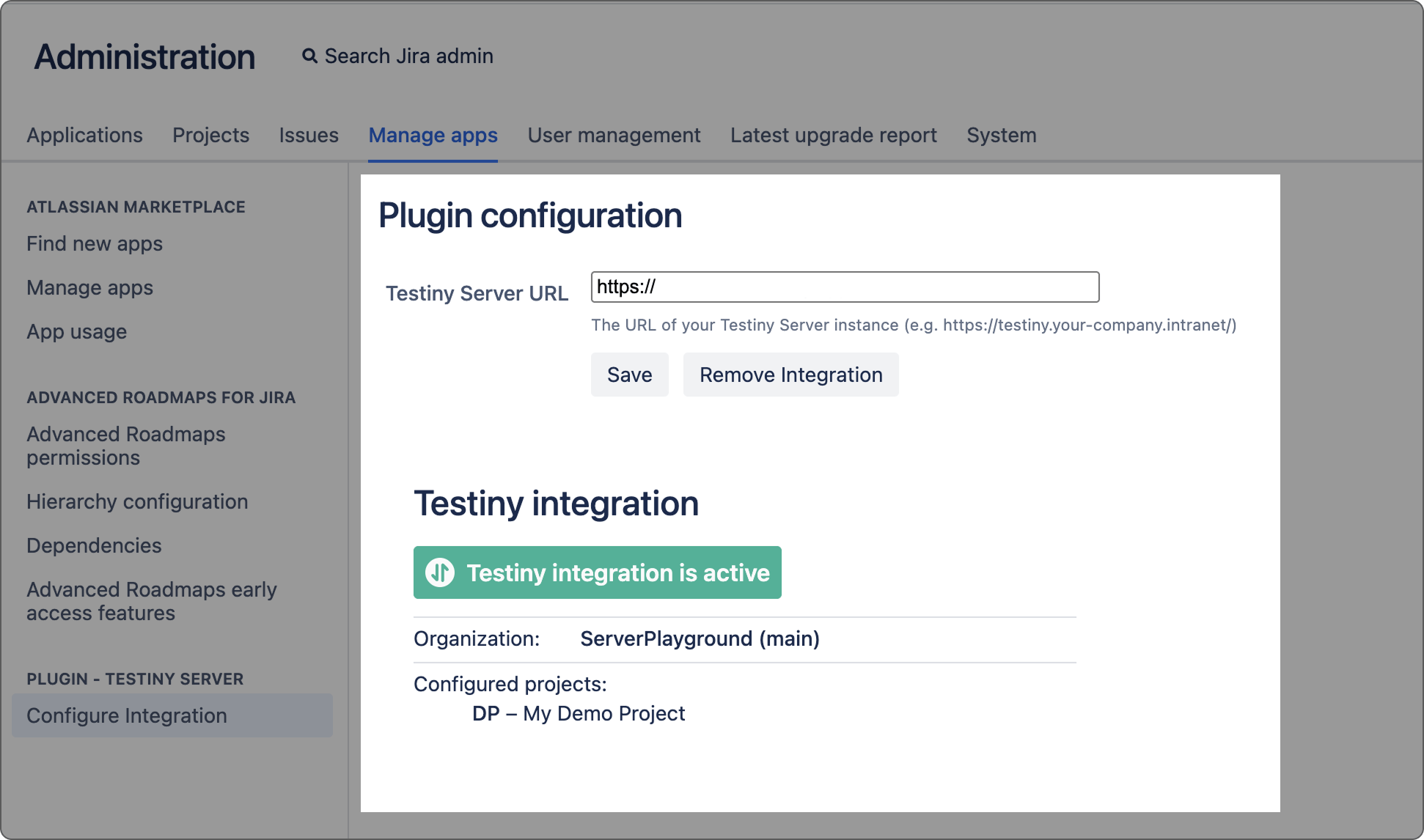Switch to the Projects tab
Image resolution: width=1424 pixels, height=840 pixels.
click(x=210, y=135)
